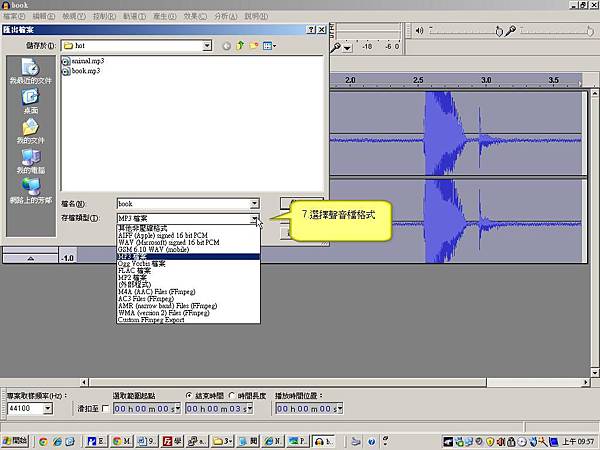Choose AIFF (Apple) signed 16 bit PCM format
The width and height of the screenshot is (600, 450).
tap(188, 235)
